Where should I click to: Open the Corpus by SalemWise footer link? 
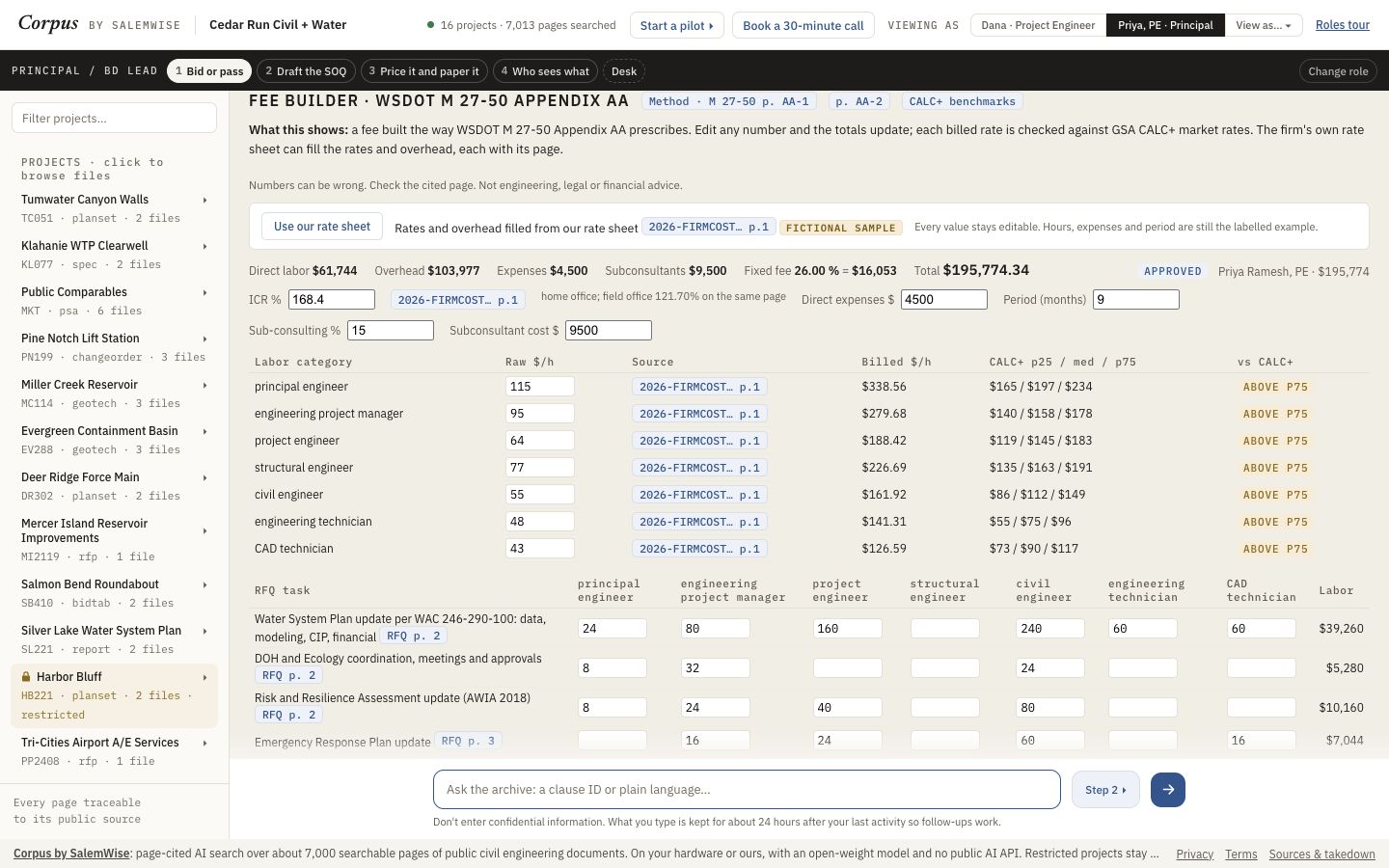coord(71,854)
